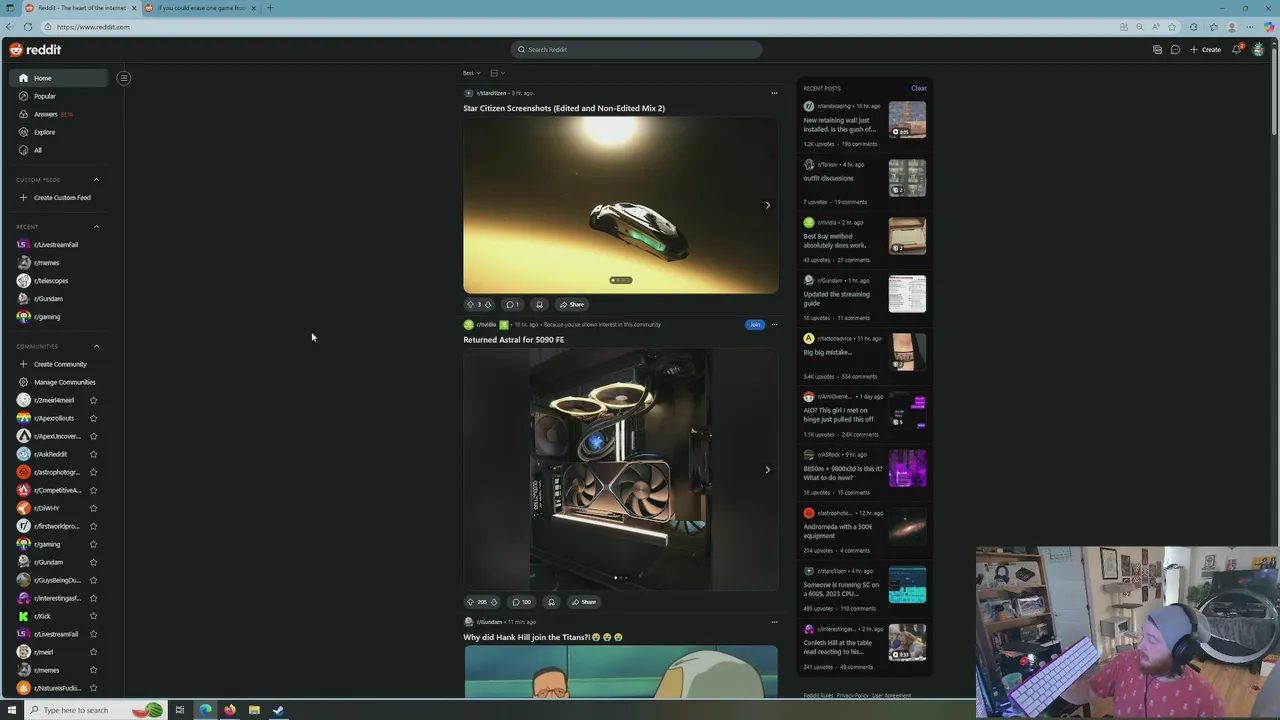The width and height of the screenshot is (1280, 720).
Task: Give award on the Star Citizen post
Action: (539, 304)
